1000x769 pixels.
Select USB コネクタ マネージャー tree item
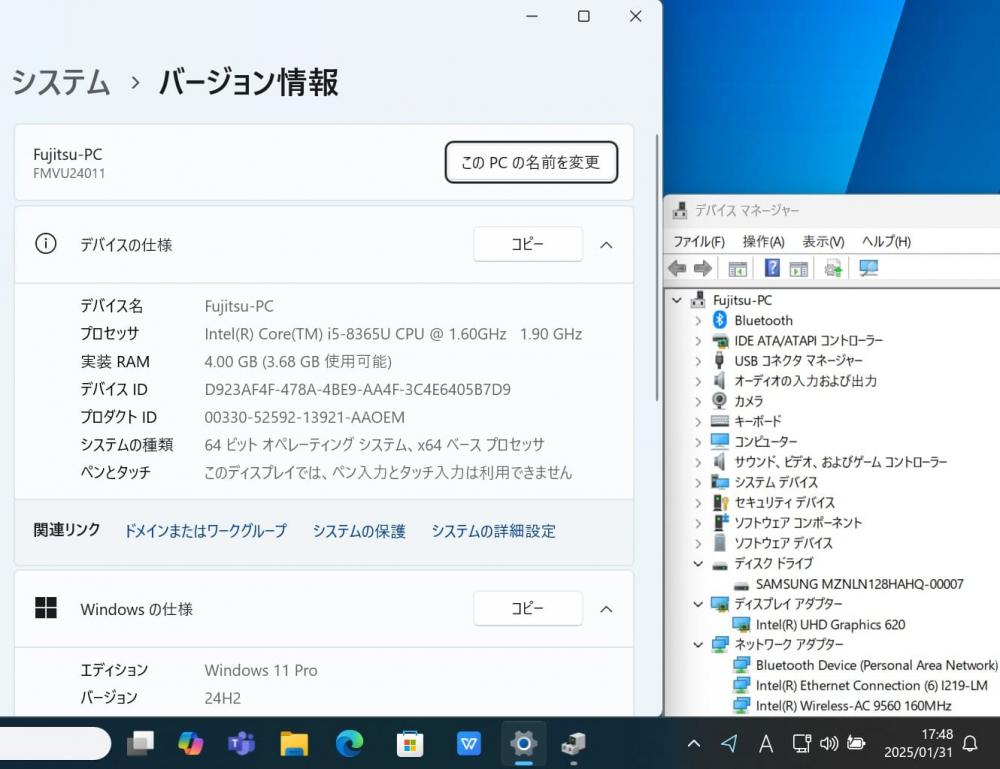pos(798,361)
